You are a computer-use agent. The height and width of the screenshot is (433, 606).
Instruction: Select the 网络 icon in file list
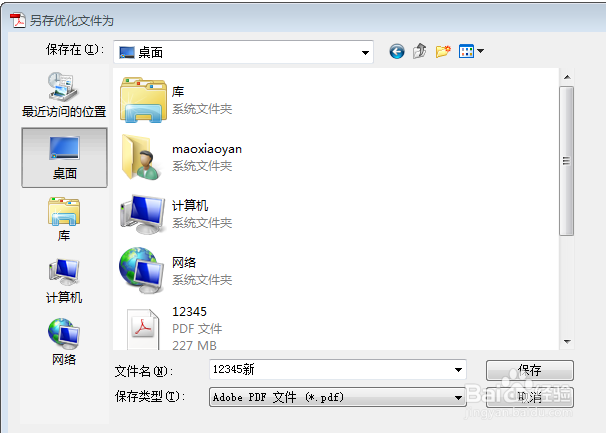pos(141,271)
